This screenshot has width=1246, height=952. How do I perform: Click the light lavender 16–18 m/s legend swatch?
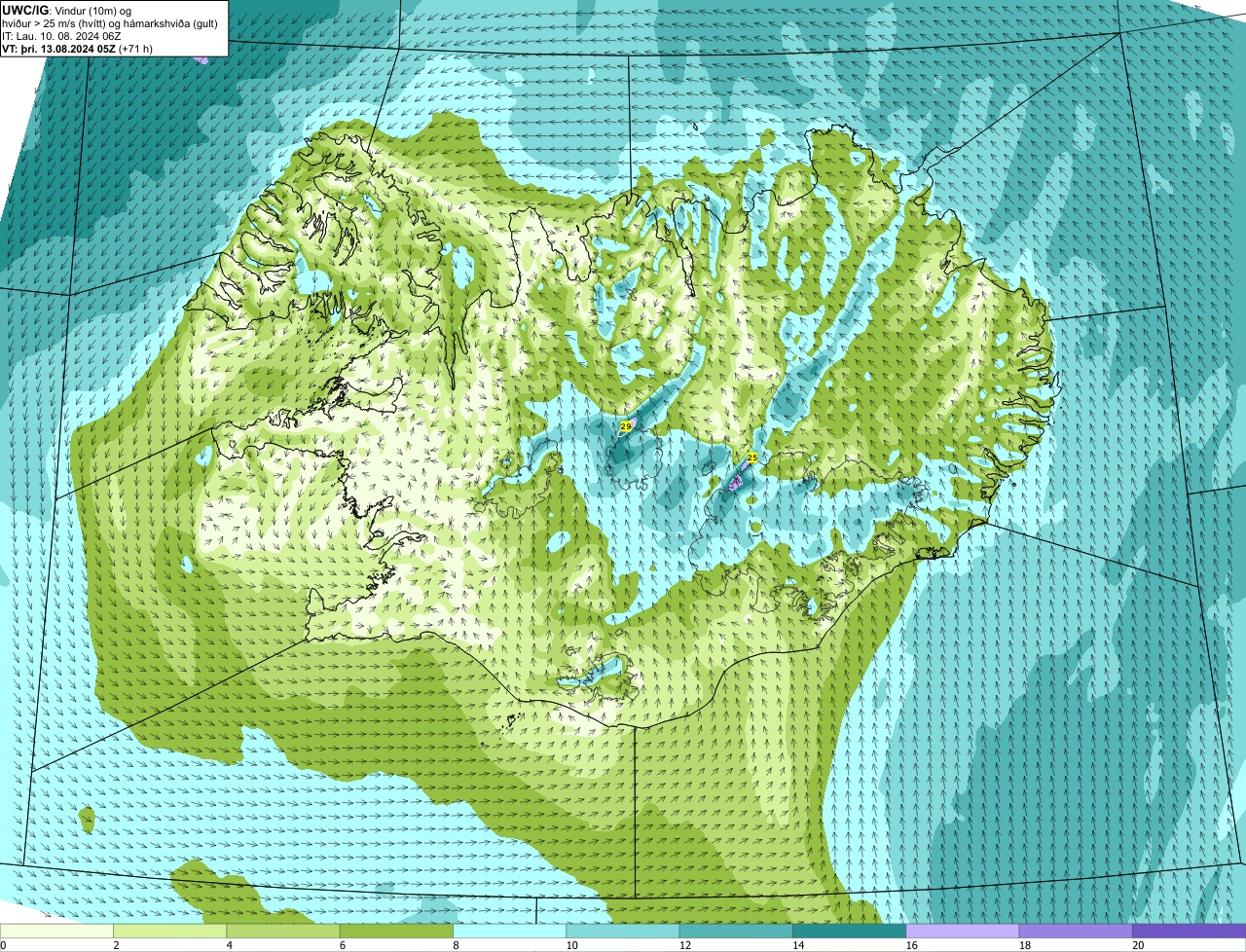pyautogui.click(x=962, y=931)
